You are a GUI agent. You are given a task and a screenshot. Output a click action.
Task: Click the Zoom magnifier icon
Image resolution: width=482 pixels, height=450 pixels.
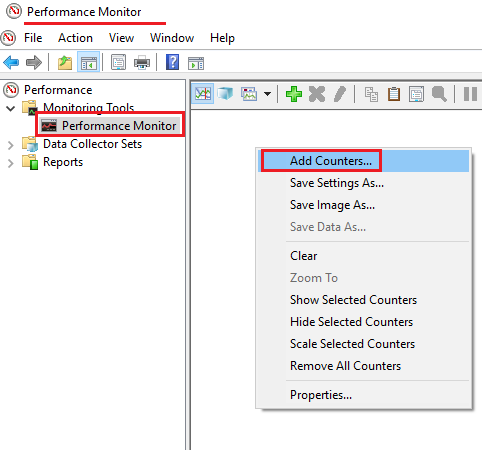(x=439, y=94)
